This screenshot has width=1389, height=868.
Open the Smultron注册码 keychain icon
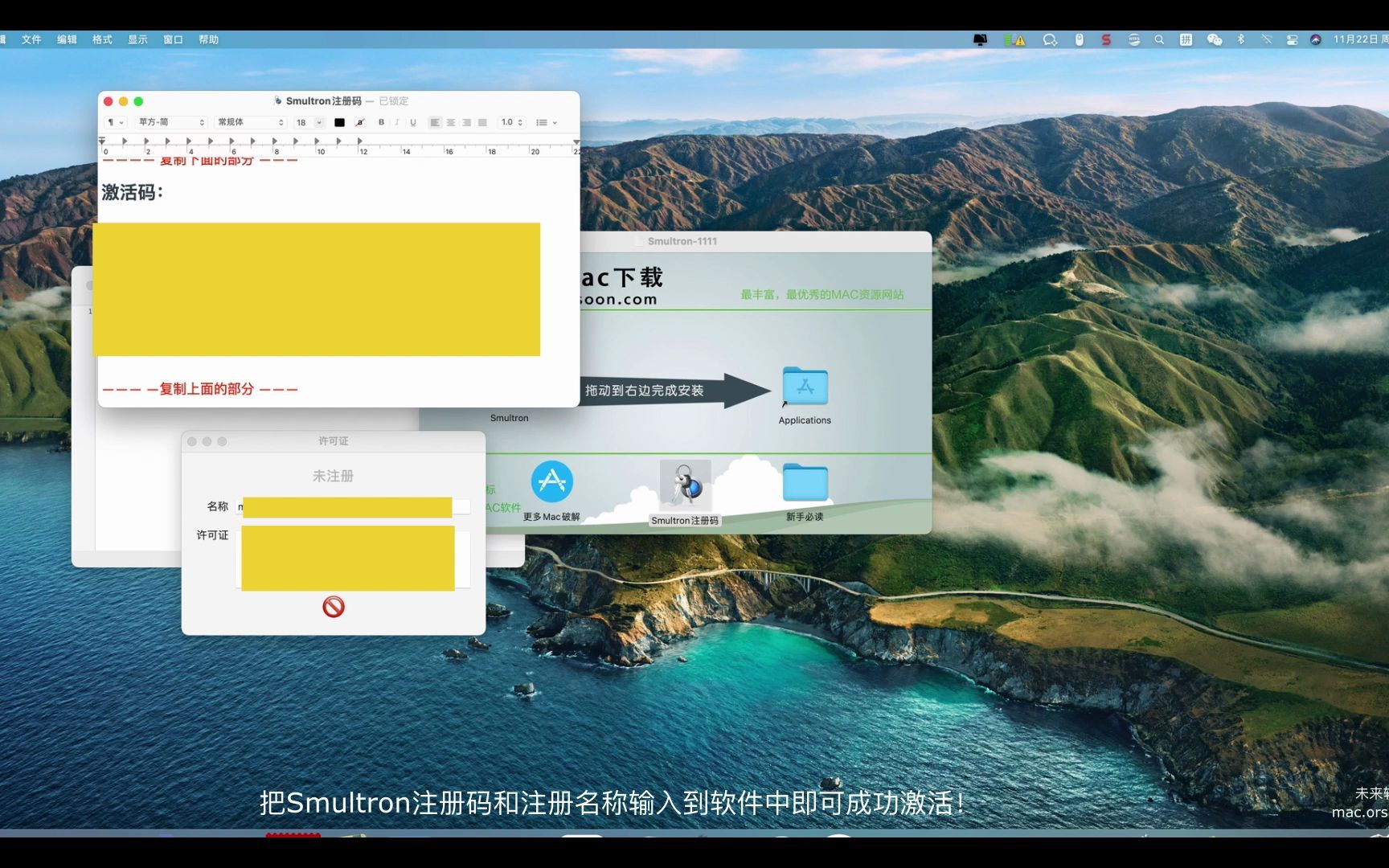coord(685,486)
